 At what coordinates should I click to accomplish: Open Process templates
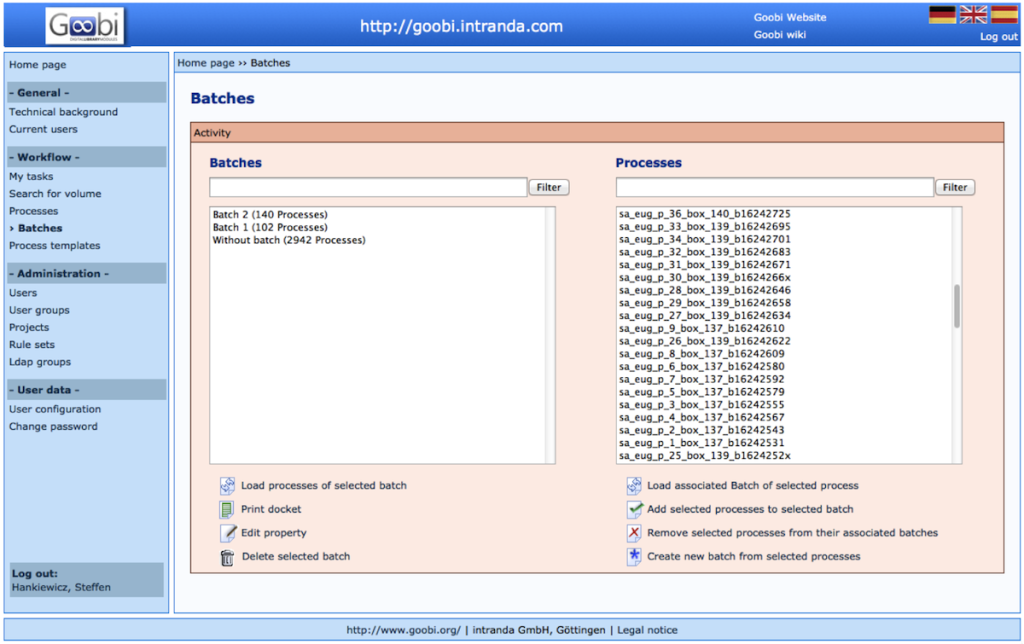click(x=54, y=246)
